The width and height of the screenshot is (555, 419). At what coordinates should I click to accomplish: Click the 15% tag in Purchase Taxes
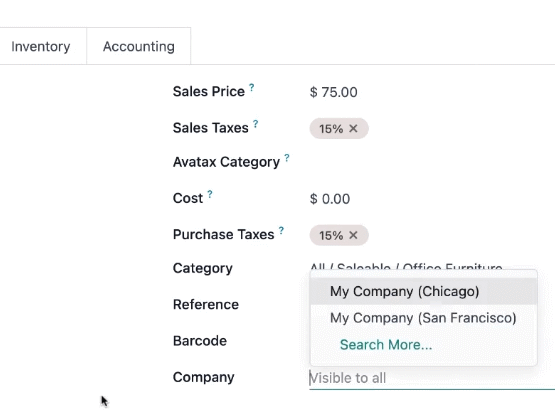(331, 235)
